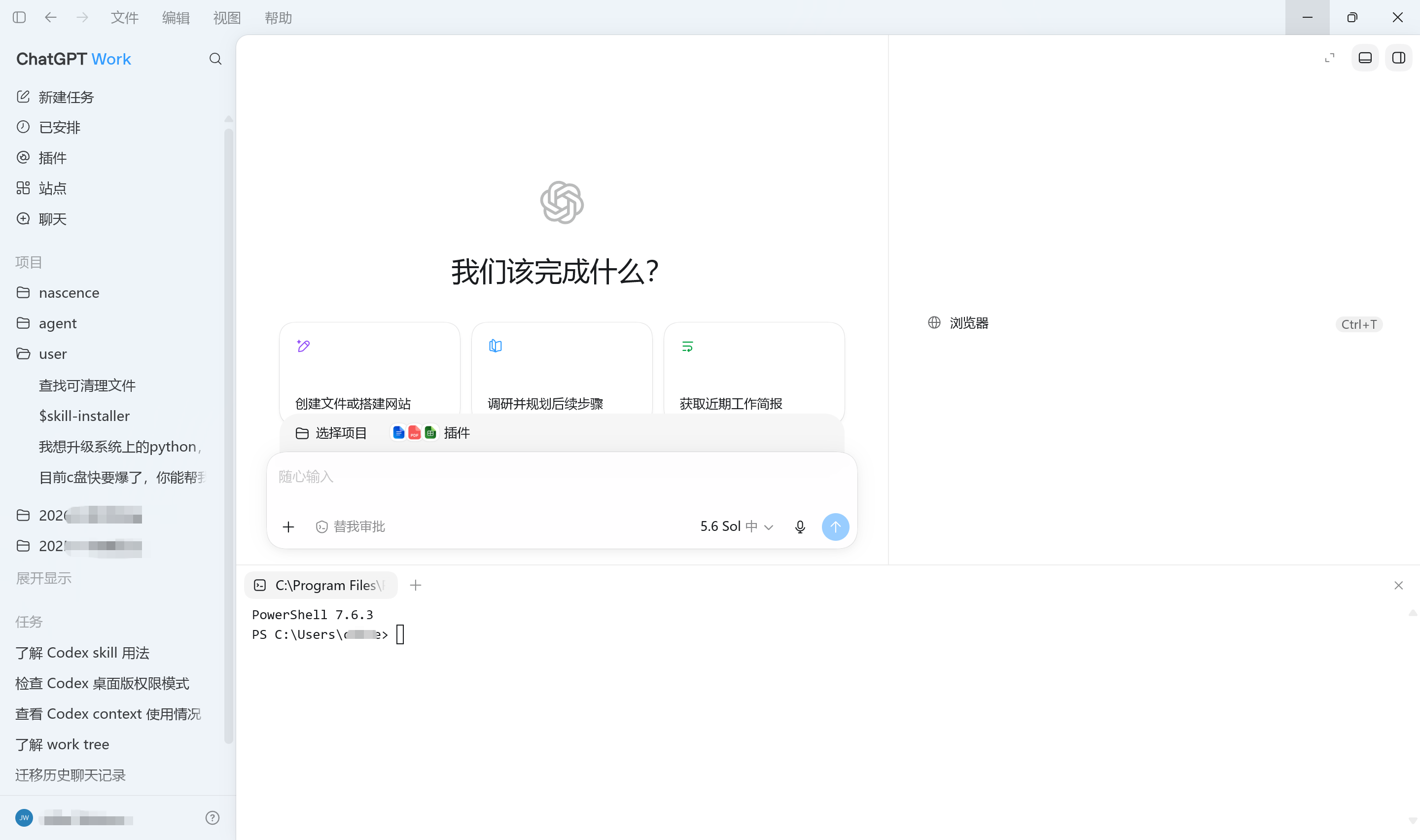Viewport: 1420px width, 840px height.
Task: Open the 了解 work tree task
Action: point(62,744)
